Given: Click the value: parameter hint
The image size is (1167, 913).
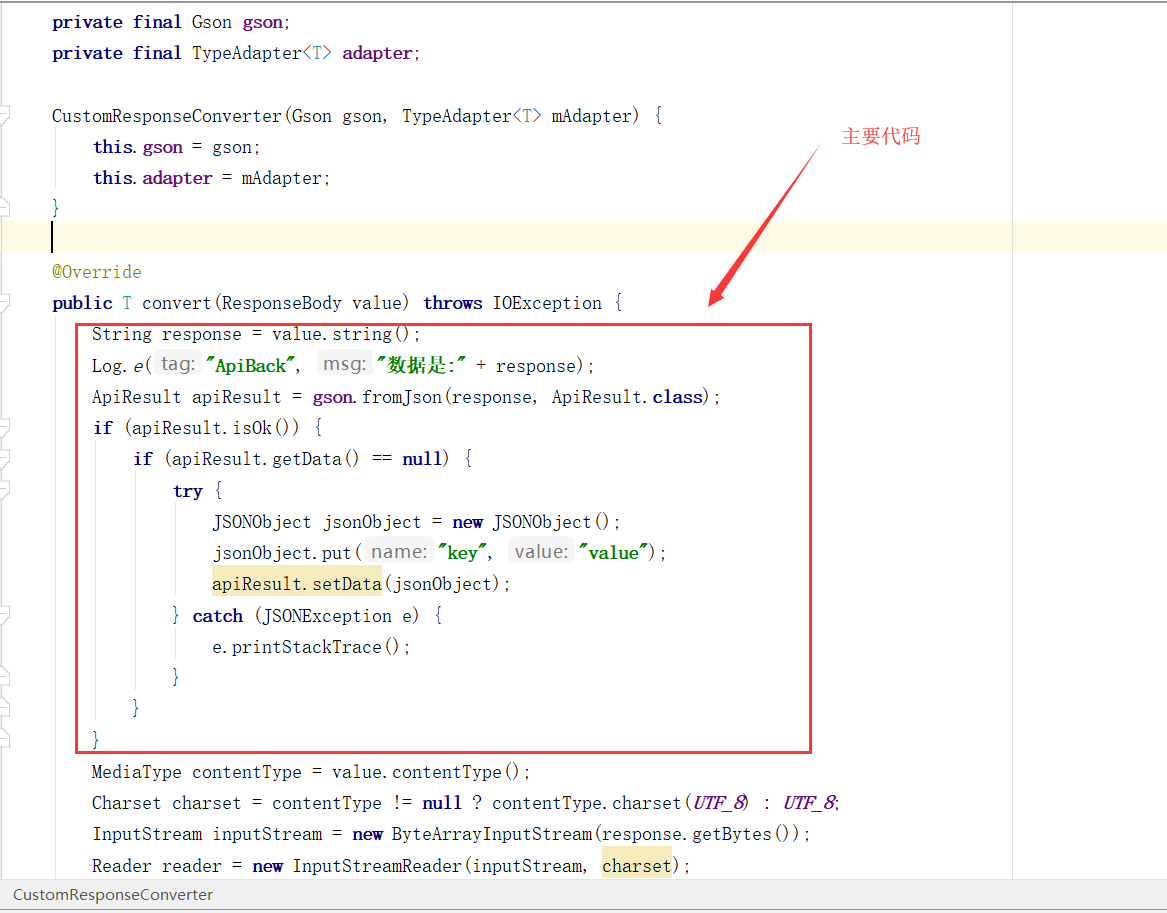Looking at the screenshot, I should pos(541,551).
